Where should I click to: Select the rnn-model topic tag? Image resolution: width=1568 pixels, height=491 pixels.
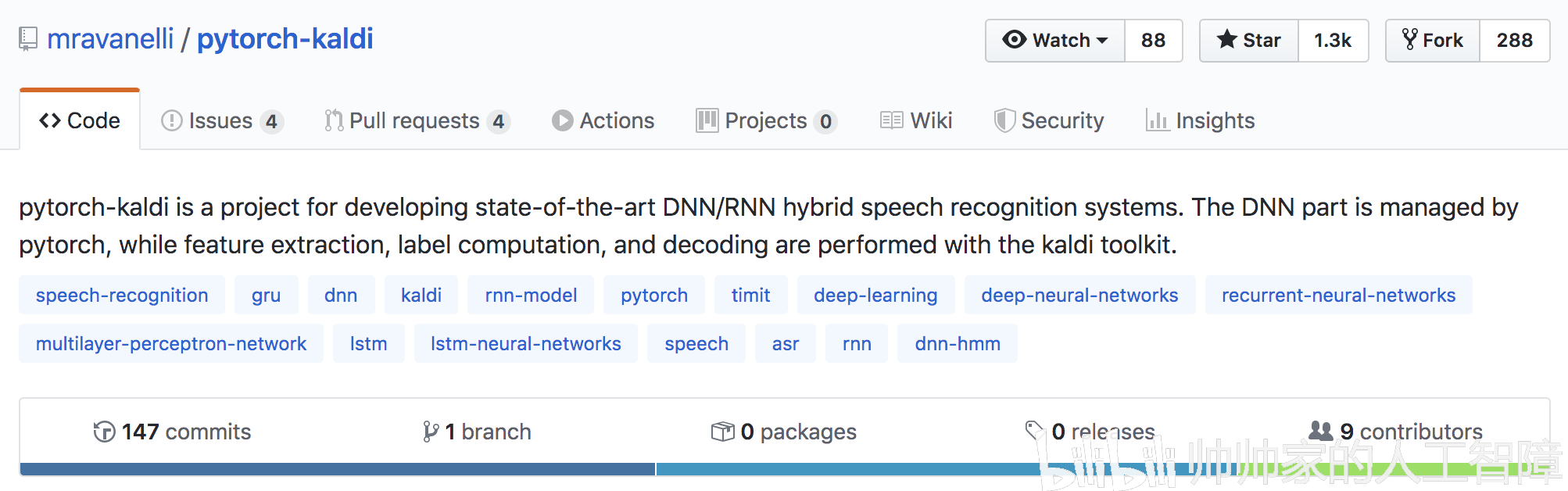[x=531, y=295]
